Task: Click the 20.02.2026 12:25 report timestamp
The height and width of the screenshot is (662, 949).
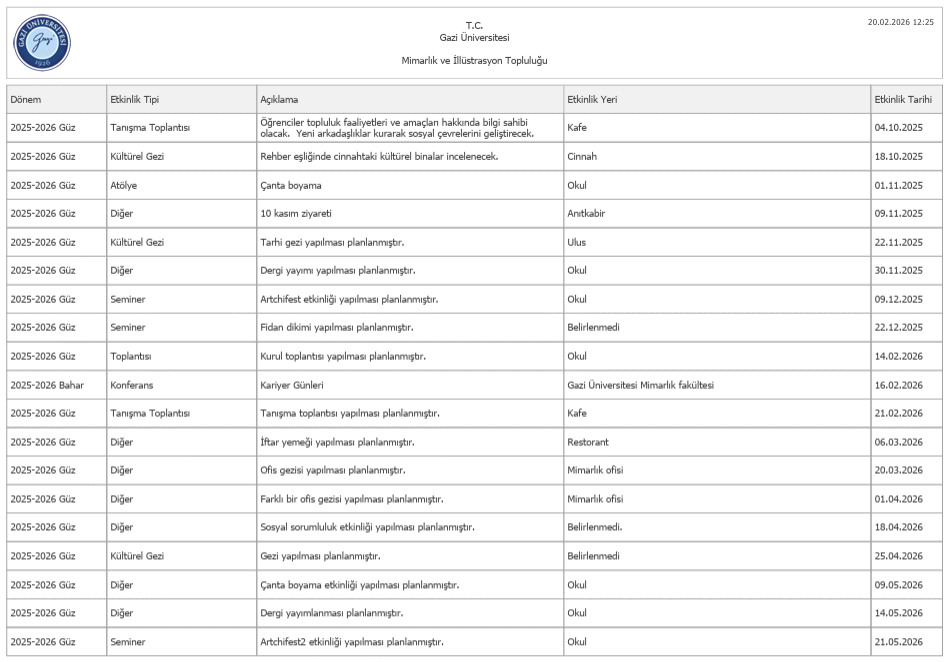Action: pos(905,22)
